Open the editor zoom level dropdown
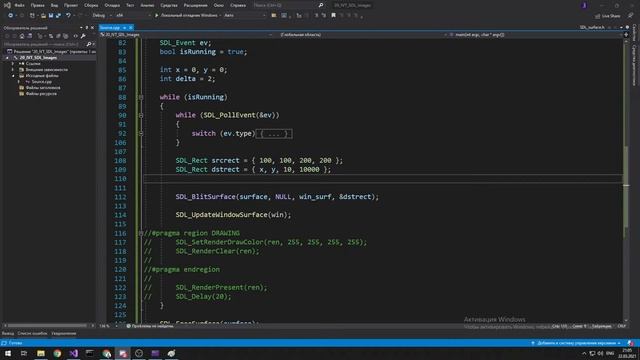The height and width of the screenshot is (360, 640). (107, 326)
